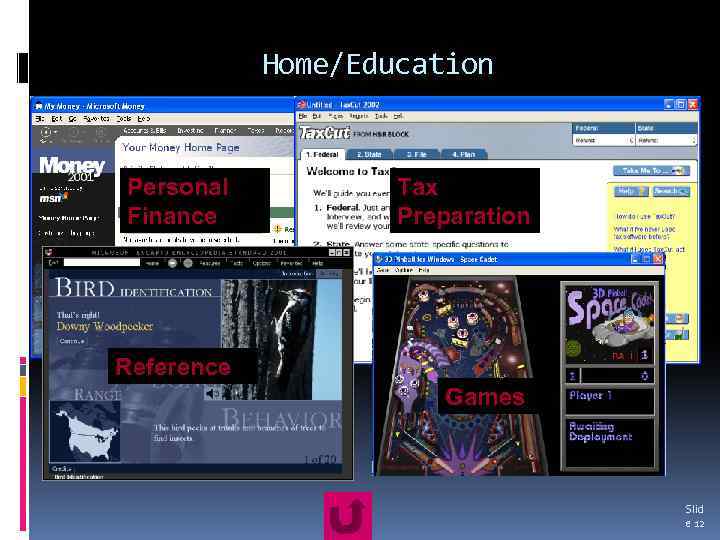Click the Microsoft Money title bar icon
This screenshot has height=540, width=720.
tap(39, 106)
